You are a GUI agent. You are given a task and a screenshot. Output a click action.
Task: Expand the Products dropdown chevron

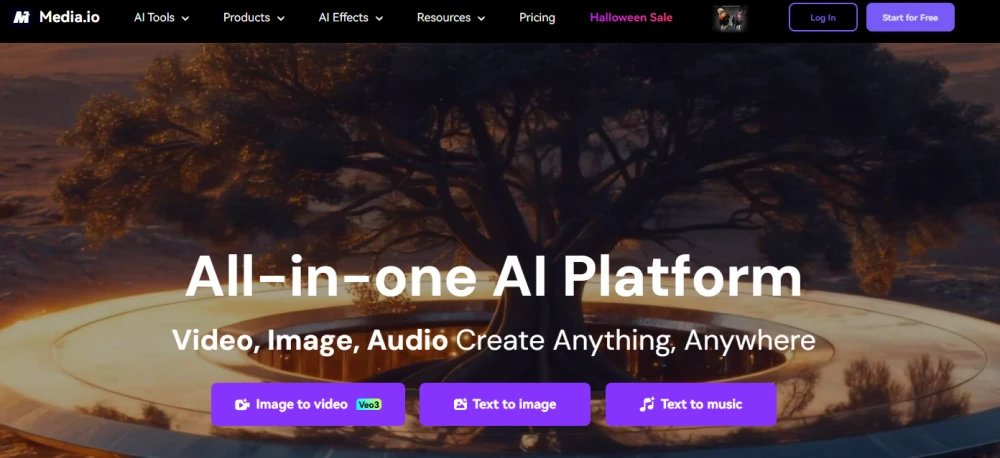tap(279, 18)
